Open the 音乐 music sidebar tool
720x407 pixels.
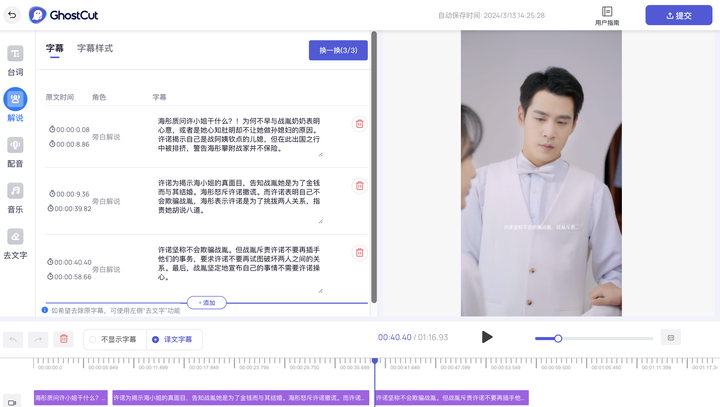click(15, 198)
